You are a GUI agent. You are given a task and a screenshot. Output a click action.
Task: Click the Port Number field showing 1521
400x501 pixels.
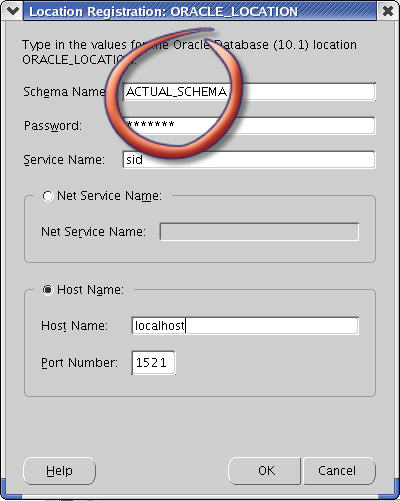click(153, 363)
